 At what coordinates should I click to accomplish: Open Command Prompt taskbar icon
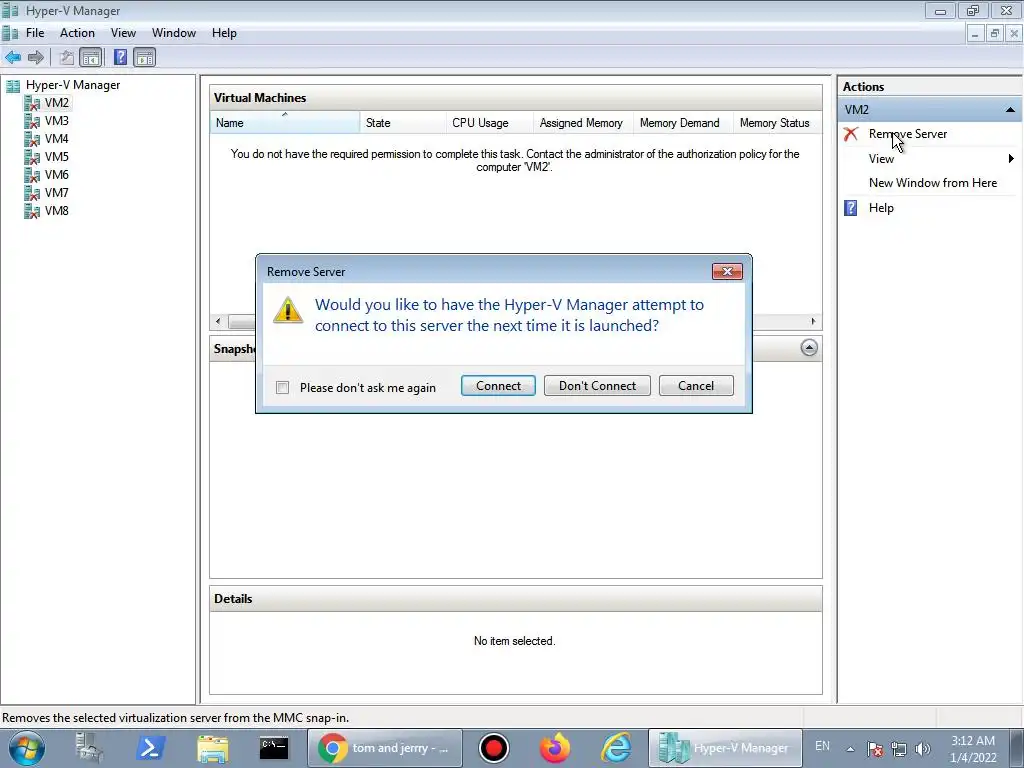[274, 748]
